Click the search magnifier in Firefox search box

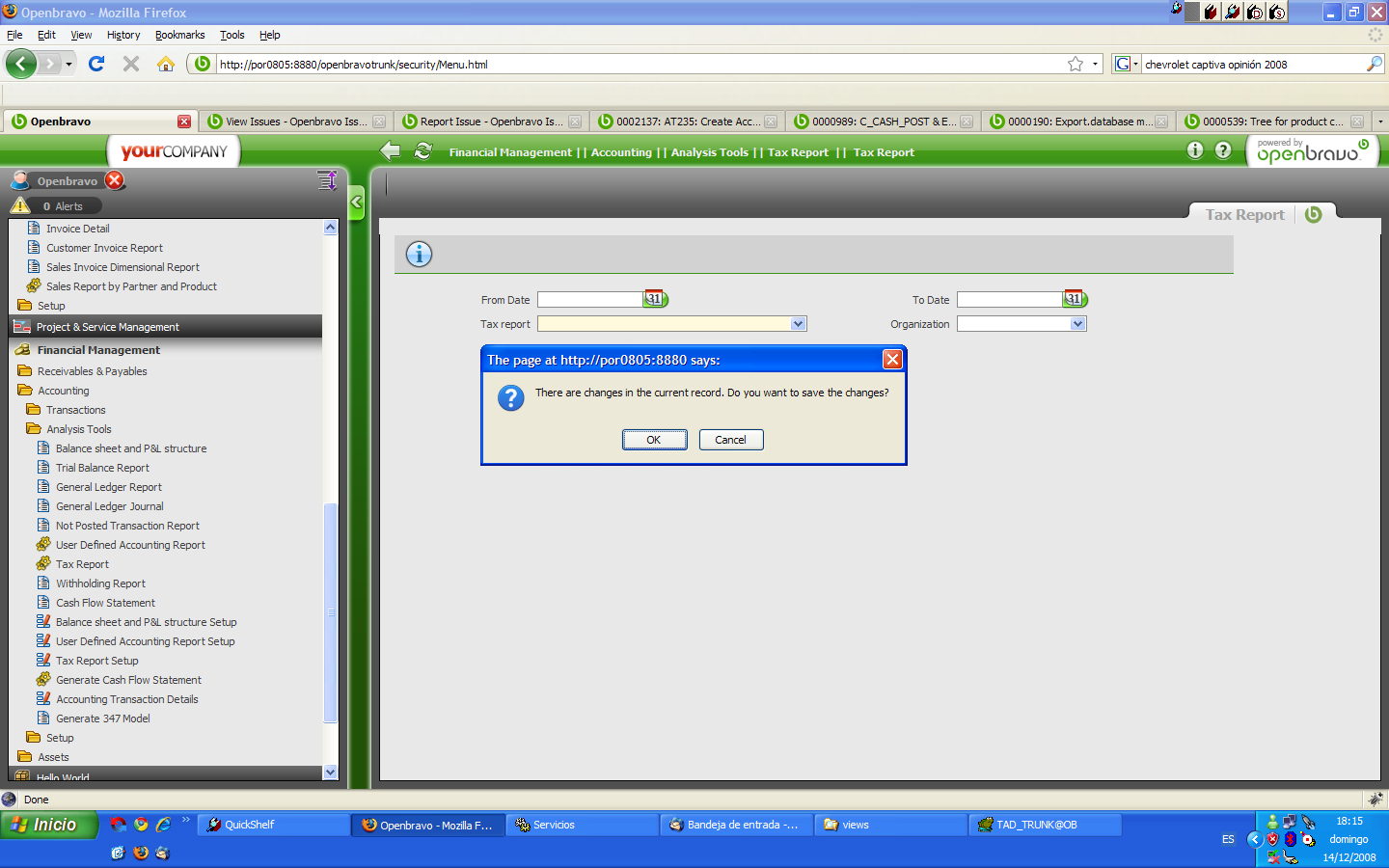[x=1375, y=64]
